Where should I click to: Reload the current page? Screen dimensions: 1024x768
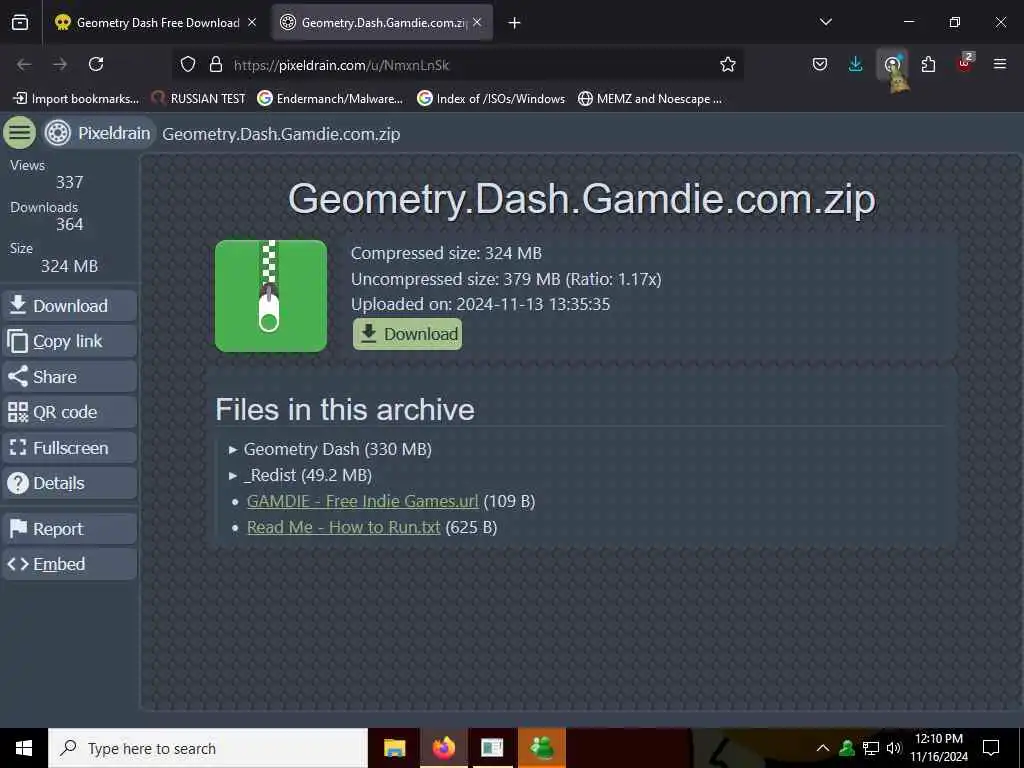coord(96,64)
